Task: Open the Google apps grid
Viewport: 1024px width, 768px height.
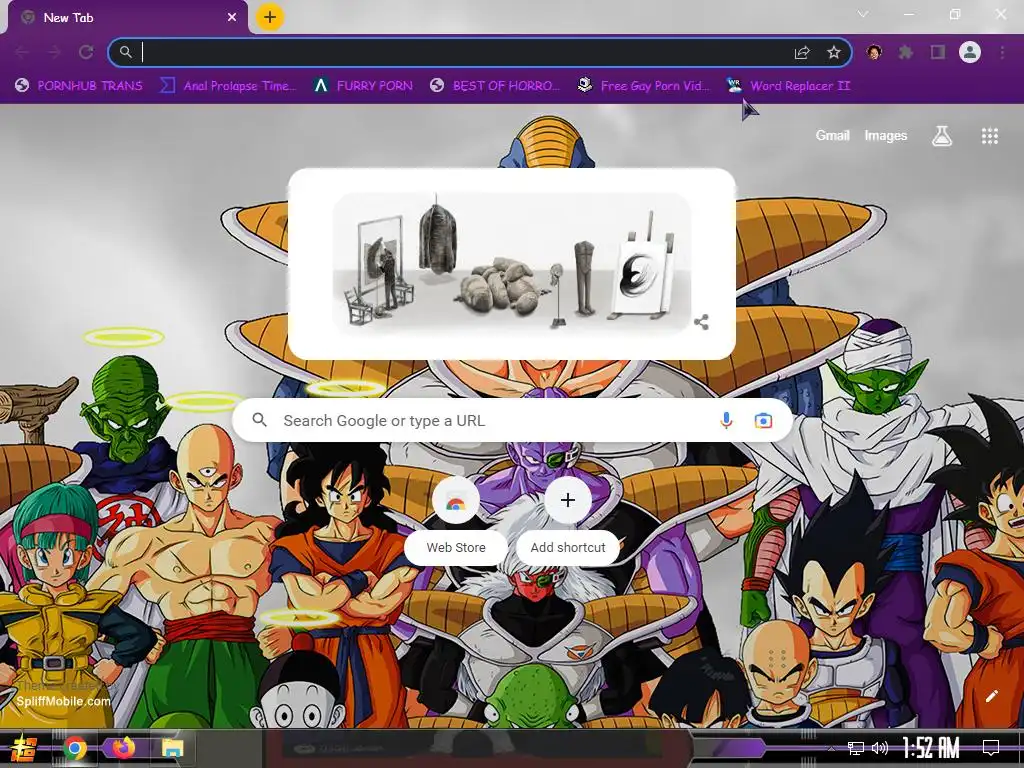Action: 989,136
